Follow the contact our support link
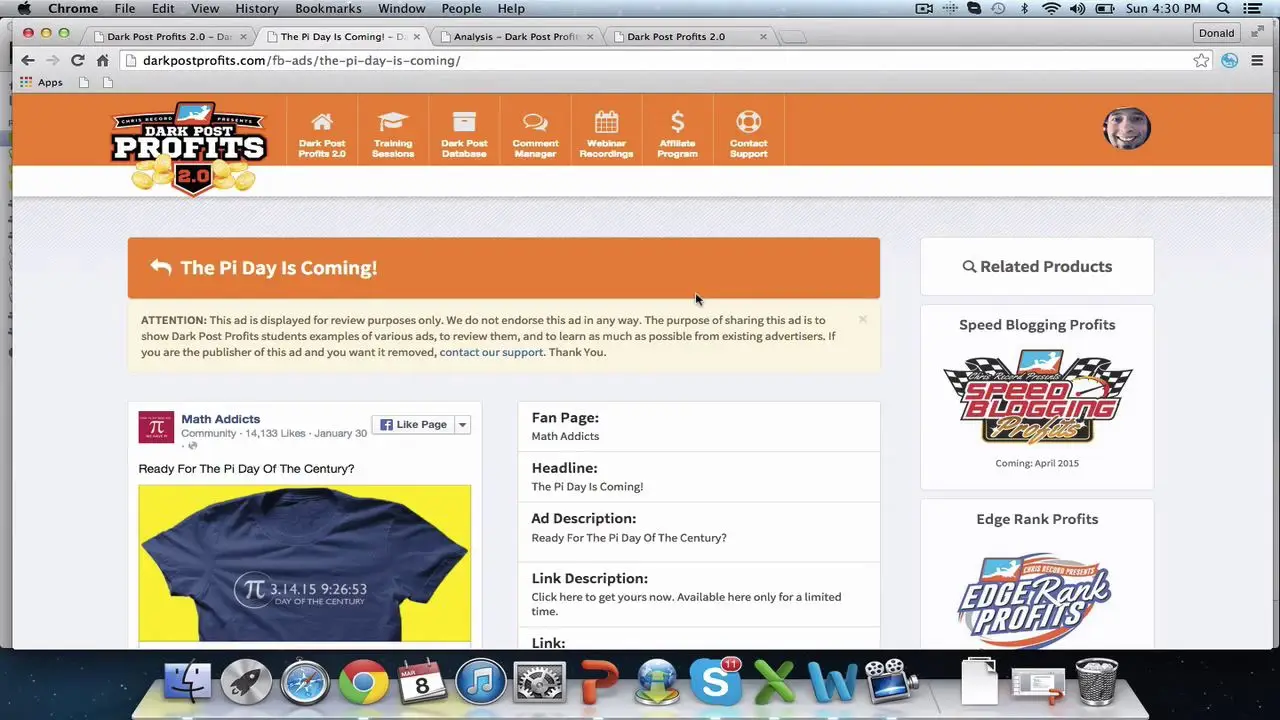 491,352
